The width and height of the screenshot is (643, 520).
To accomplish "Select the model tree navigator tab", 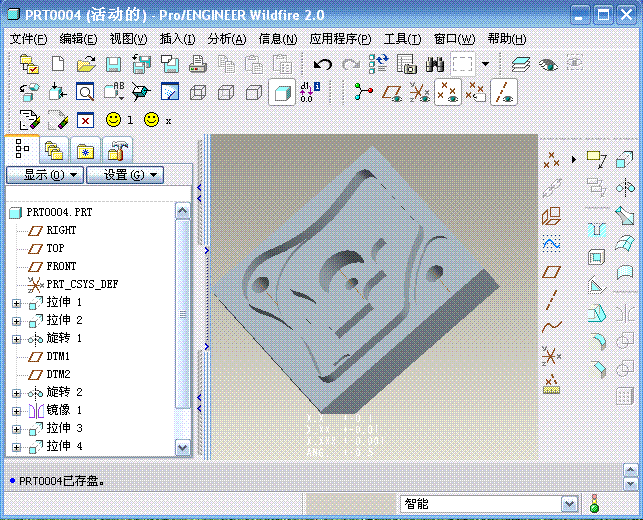I will (22, 149).
